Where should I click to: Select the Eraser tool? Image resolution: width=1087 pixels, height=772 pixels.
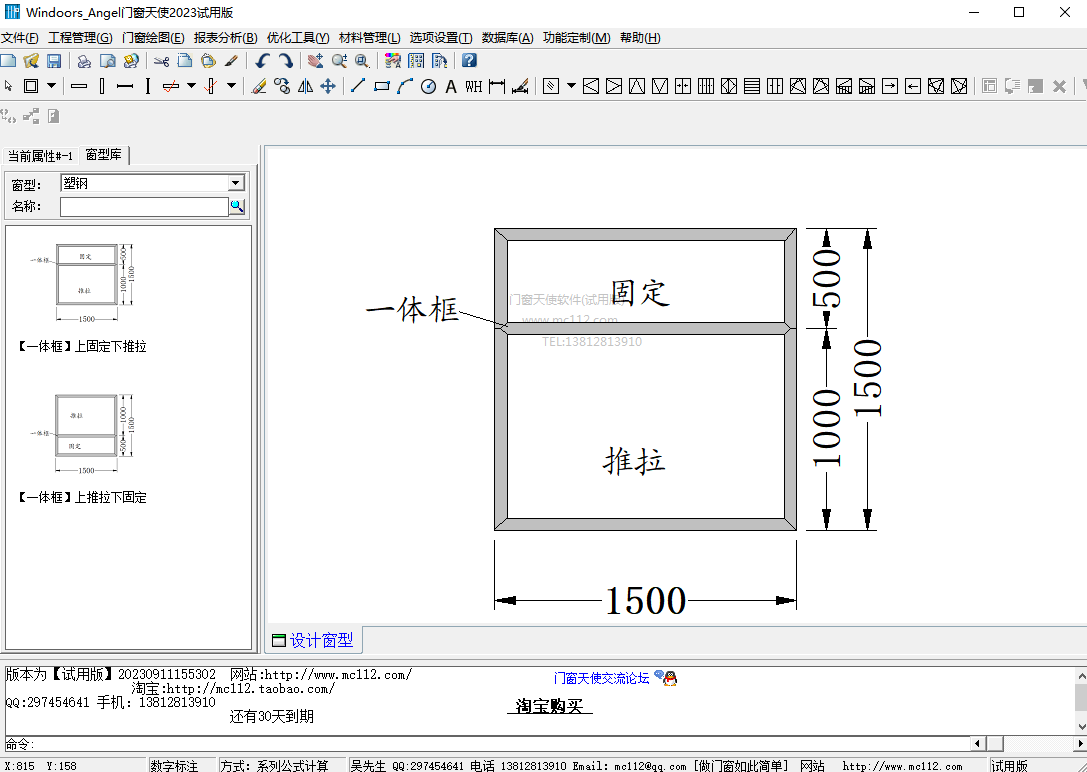click(x=259, y=86)
